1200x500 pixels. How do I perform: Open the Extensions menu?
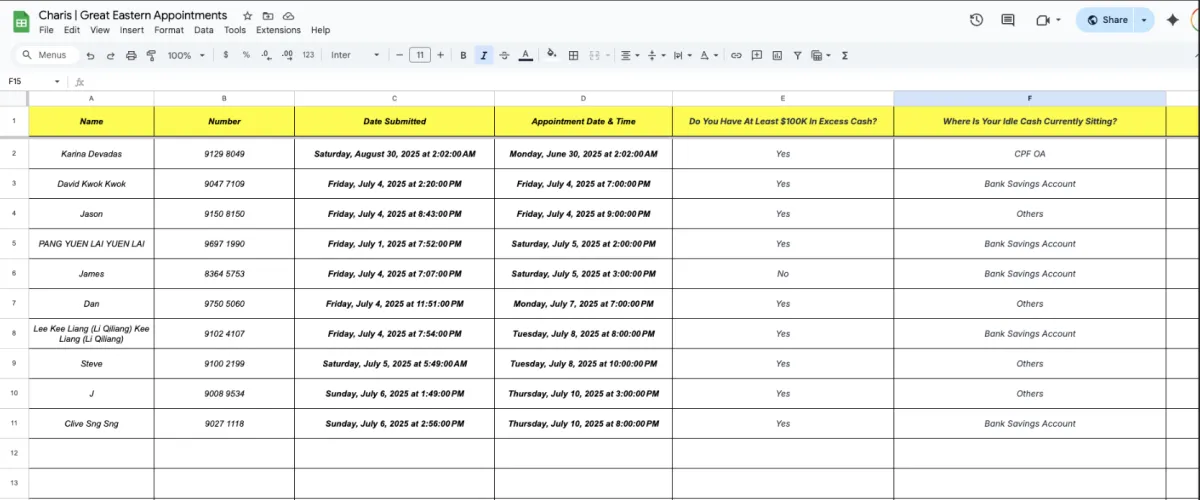[x=278, y=30]
